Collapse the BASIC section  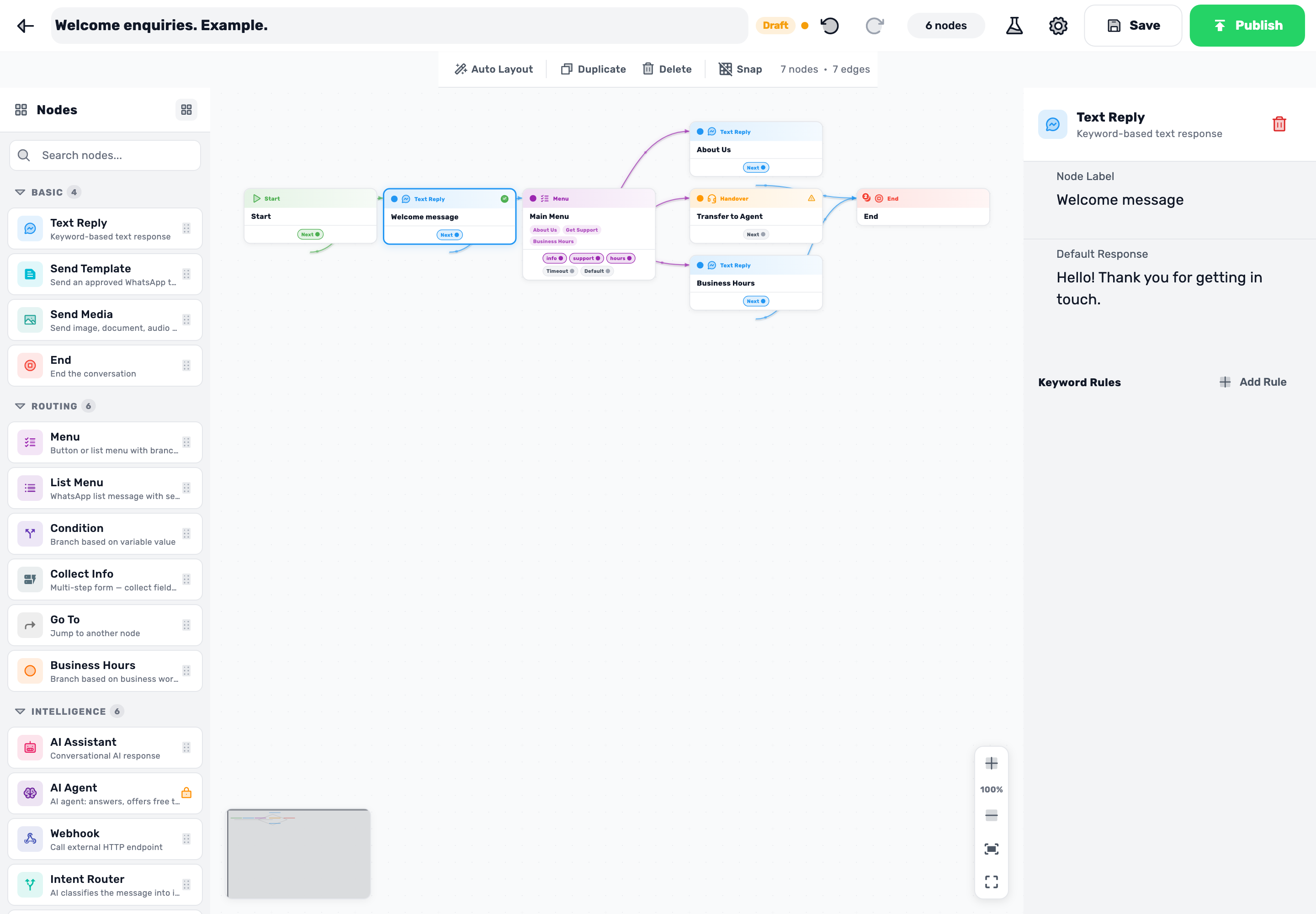tap(20, 192)
